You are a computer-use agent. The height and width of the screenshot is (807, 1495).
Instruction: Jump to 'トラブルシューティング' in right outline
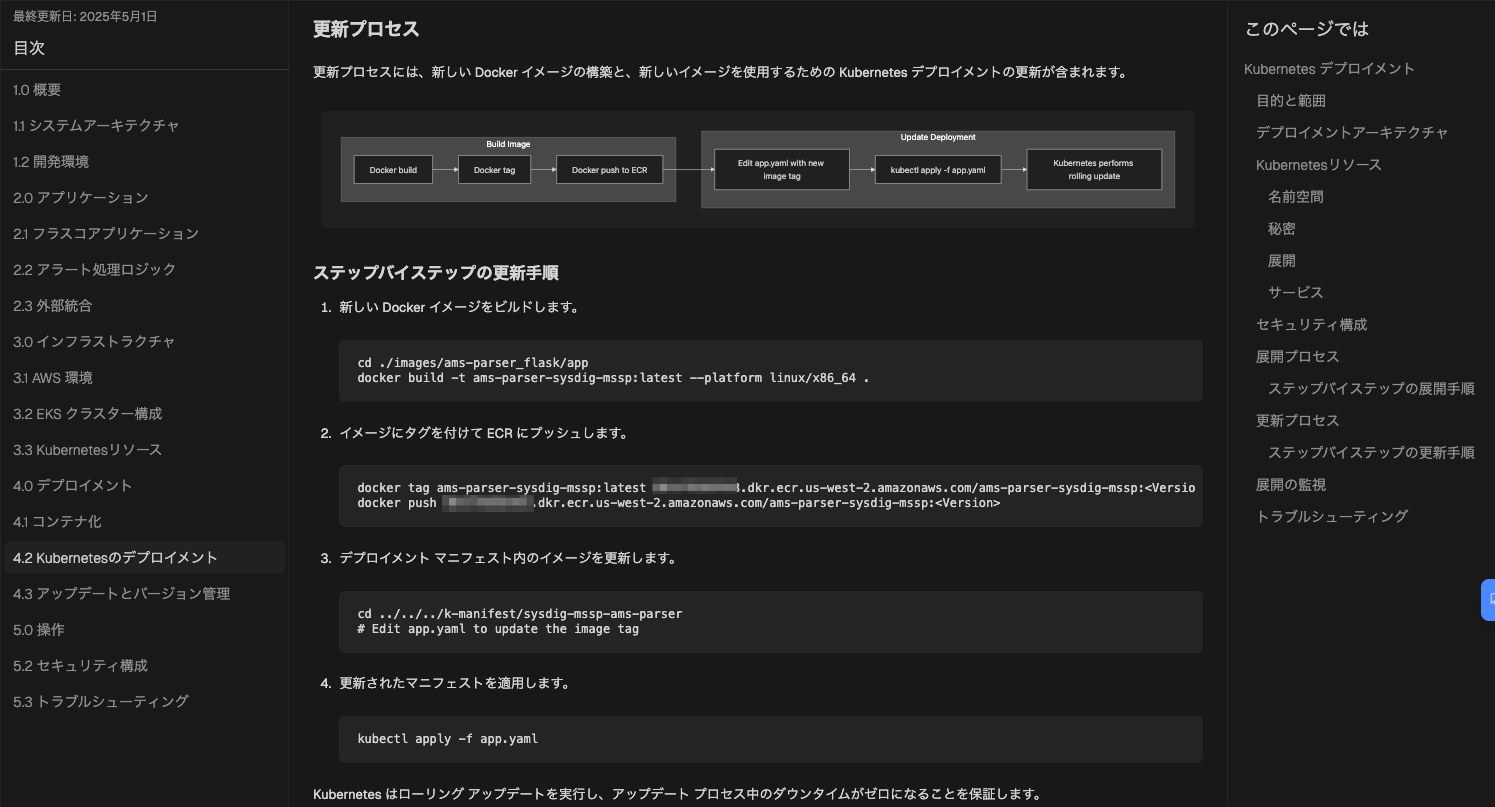click(1332, 517)
